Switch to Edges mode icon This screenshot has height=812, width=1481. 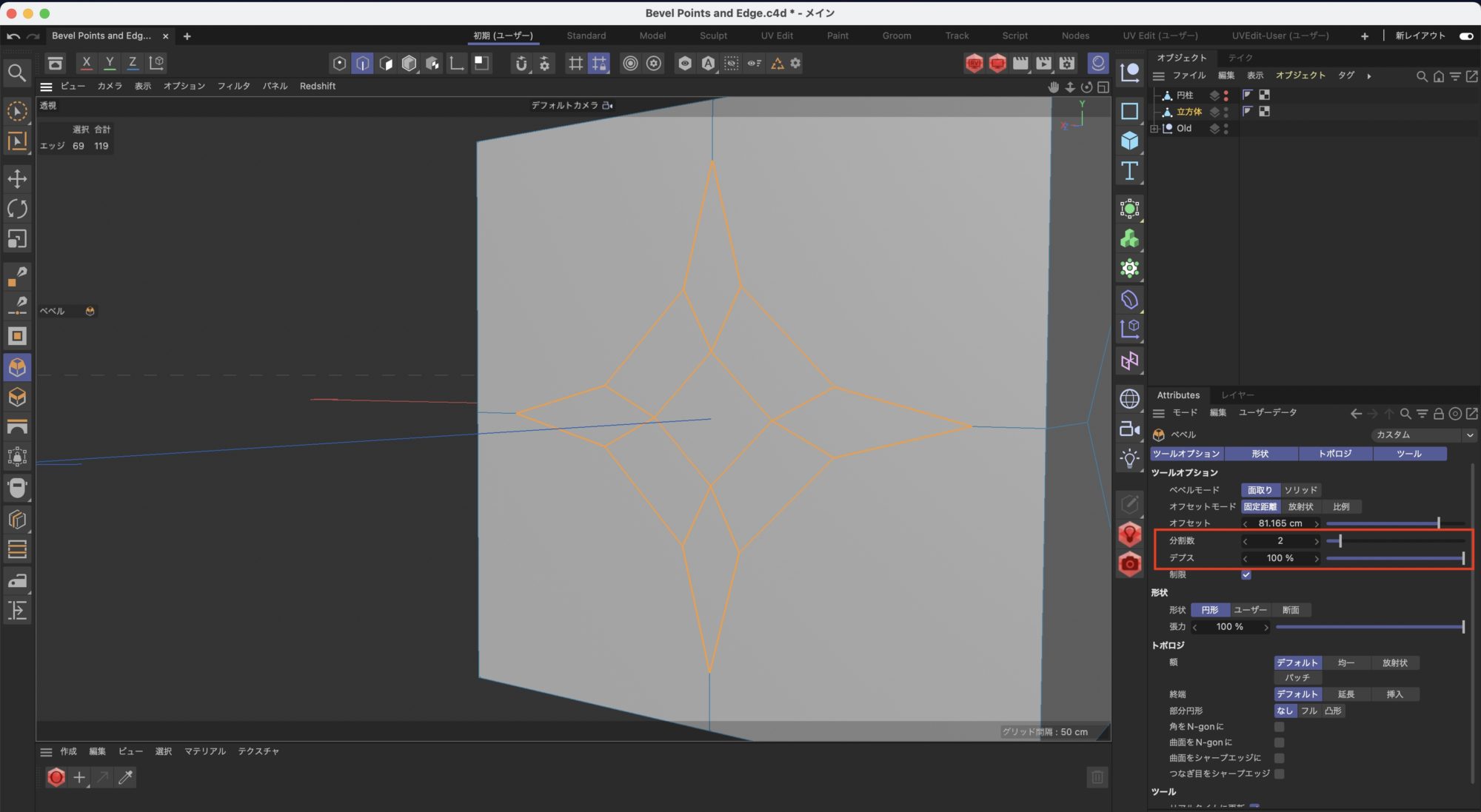(362, 64)
